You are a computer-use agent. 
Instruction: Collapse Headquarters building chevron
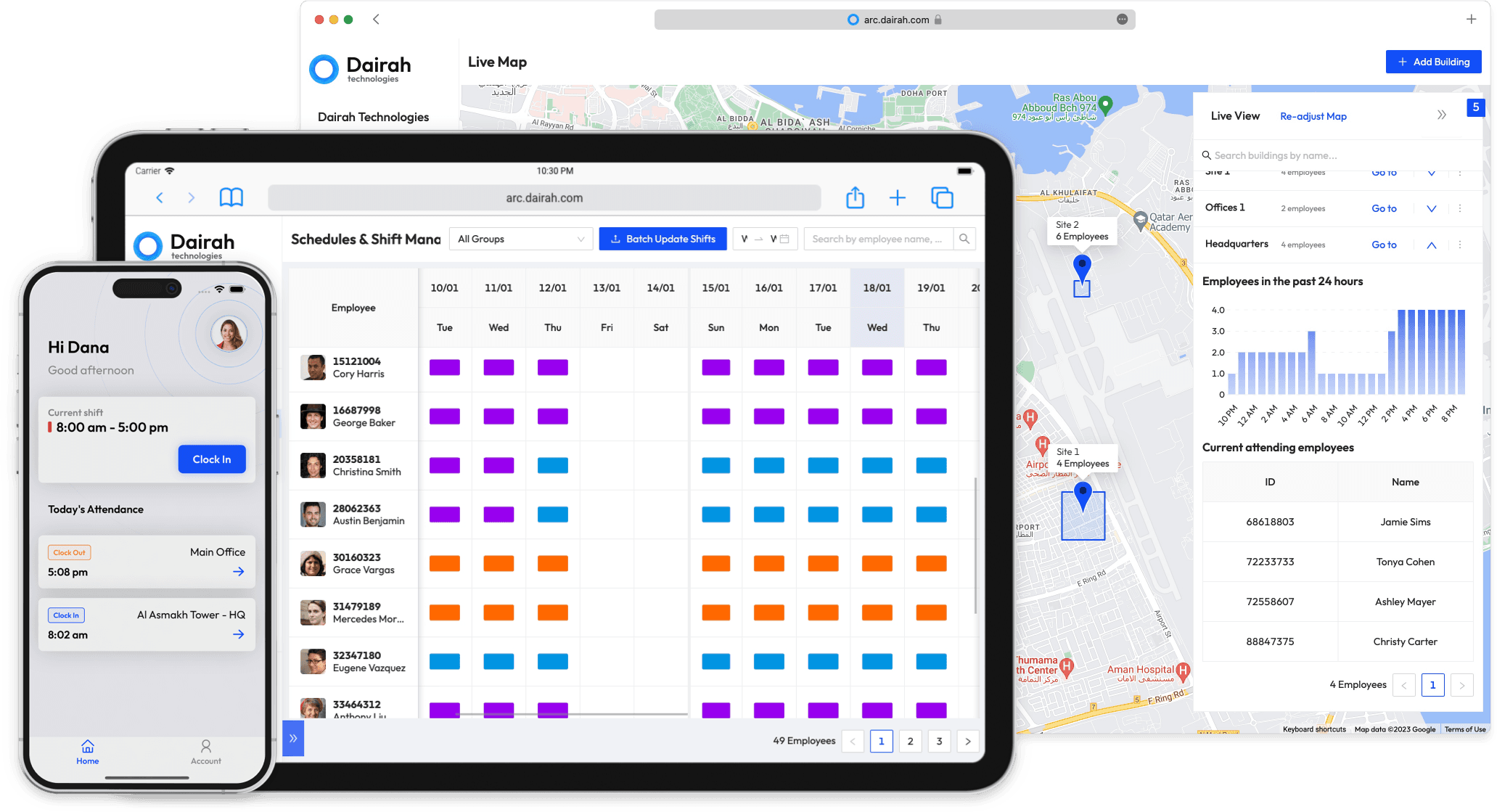click(x=1431, y=245)
